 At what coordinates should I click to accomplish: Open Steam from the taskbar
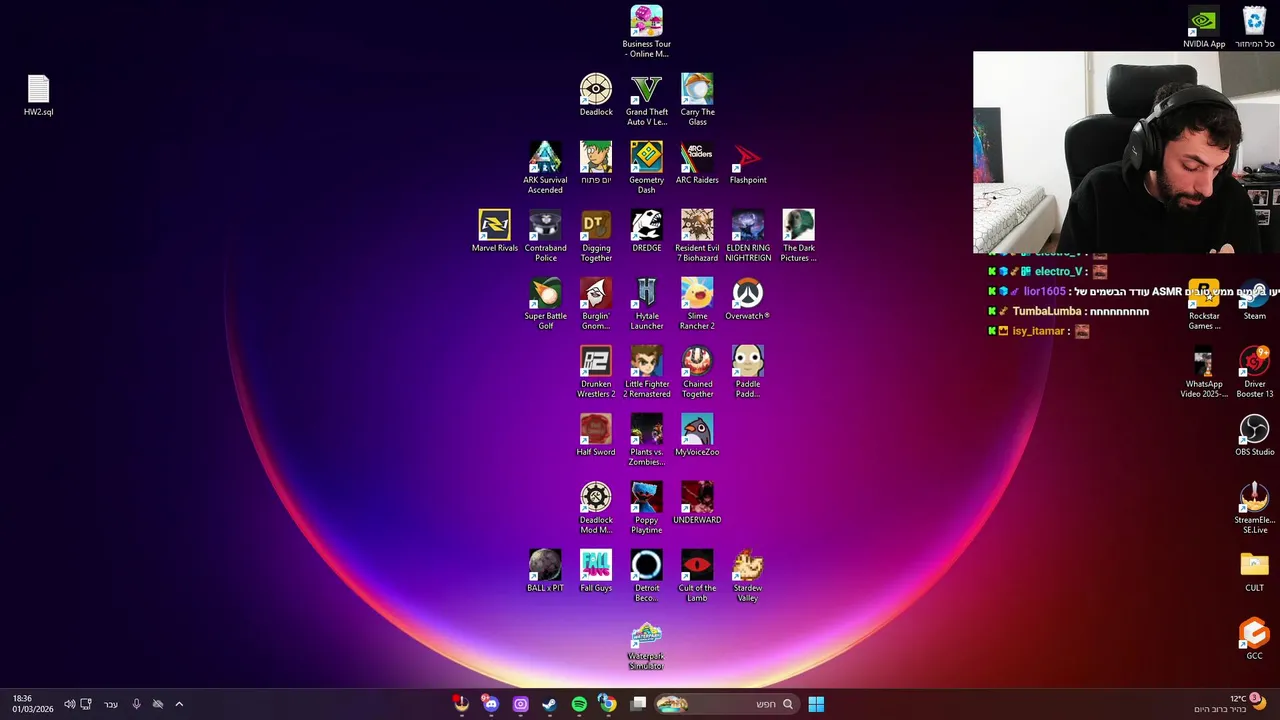point(549,704)
